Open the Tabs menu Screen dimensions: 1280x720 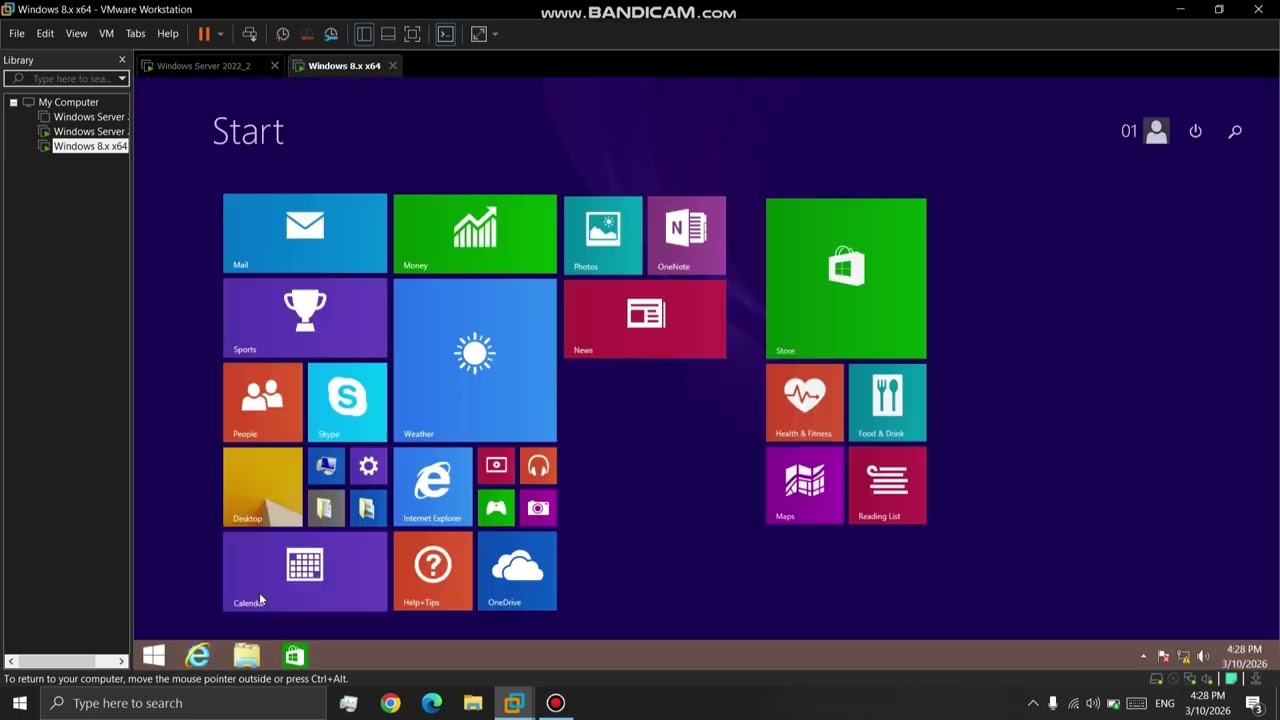click(x=135, y=34)
